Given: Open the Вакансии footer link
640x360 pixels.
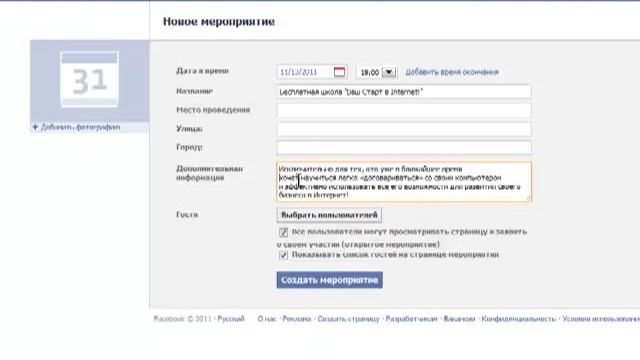Looking at the screenshot, I should pyautogui.click(x=459, y=319).
